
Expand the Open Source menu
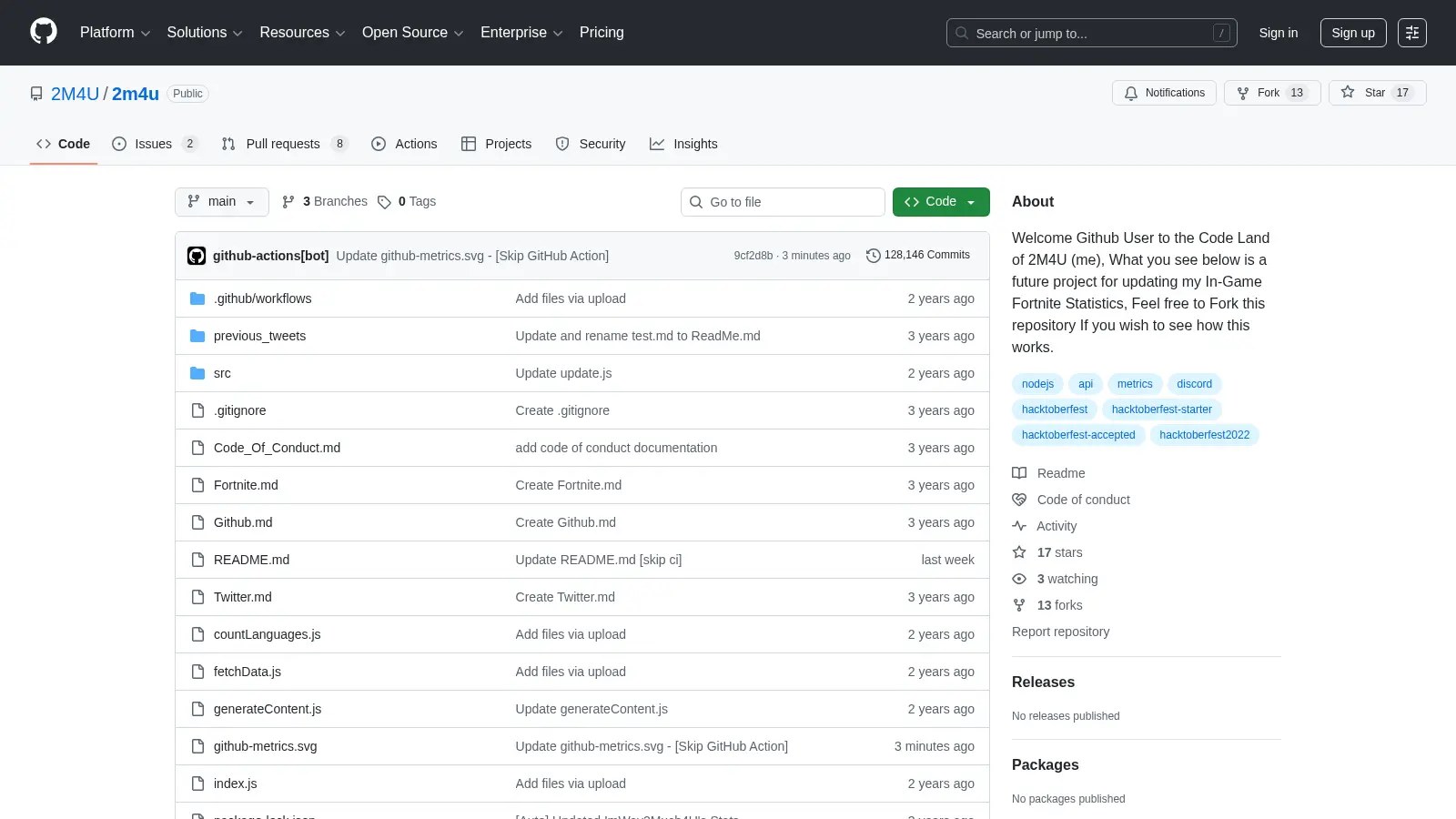pos(412,33)
